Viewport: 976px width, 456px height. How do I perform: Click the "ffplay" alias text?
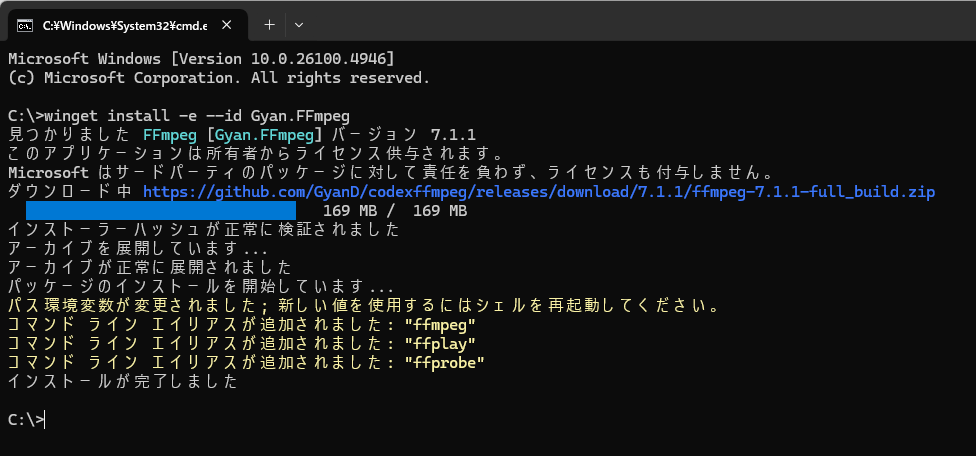(439, 343)
